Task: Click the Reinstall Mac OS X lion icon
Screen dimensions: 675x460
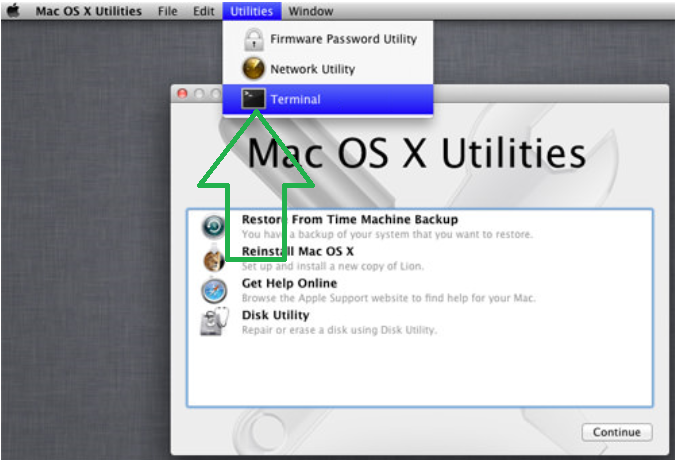Action: [214, 259]
